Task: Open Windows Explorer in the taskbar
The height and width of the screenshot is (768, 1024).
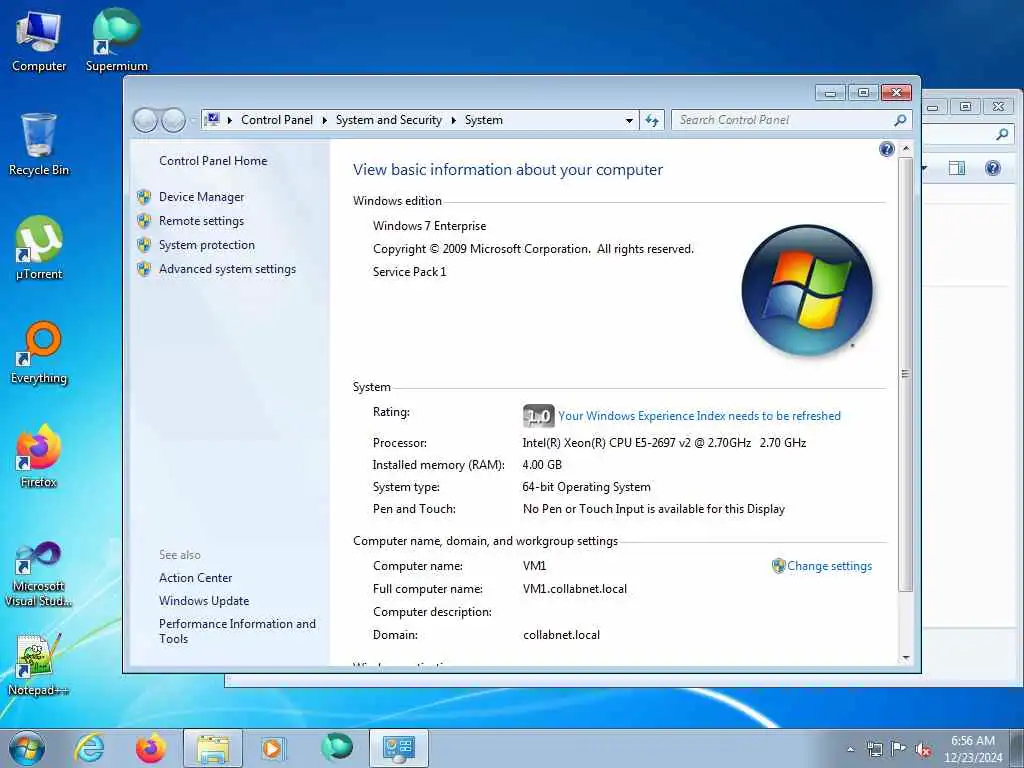Action: 212,748
